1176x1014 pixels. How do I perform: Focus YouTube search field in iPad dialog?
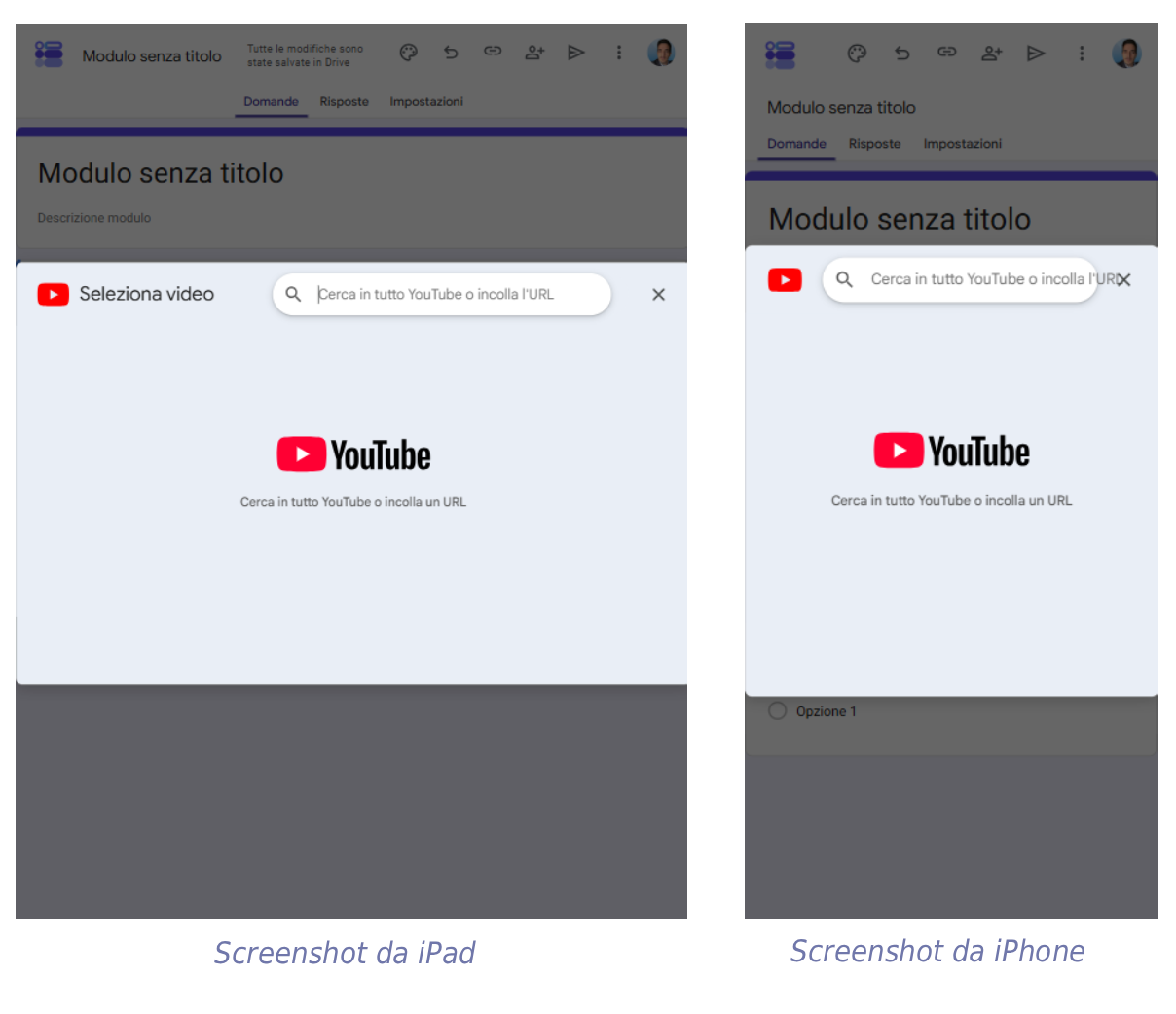(x=442, y=294)
